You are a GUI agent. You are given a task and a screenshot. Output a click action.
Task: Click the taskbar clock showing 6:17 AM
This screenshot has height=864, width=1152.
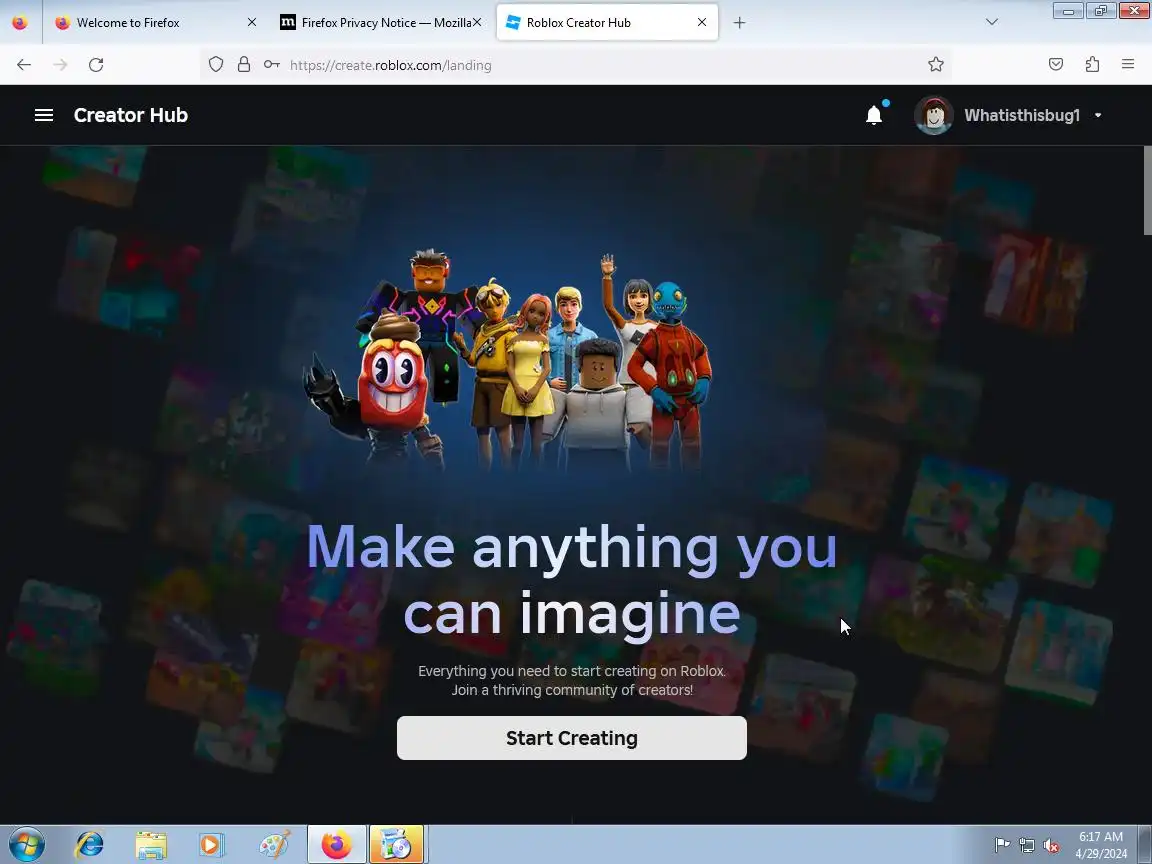1101,845
